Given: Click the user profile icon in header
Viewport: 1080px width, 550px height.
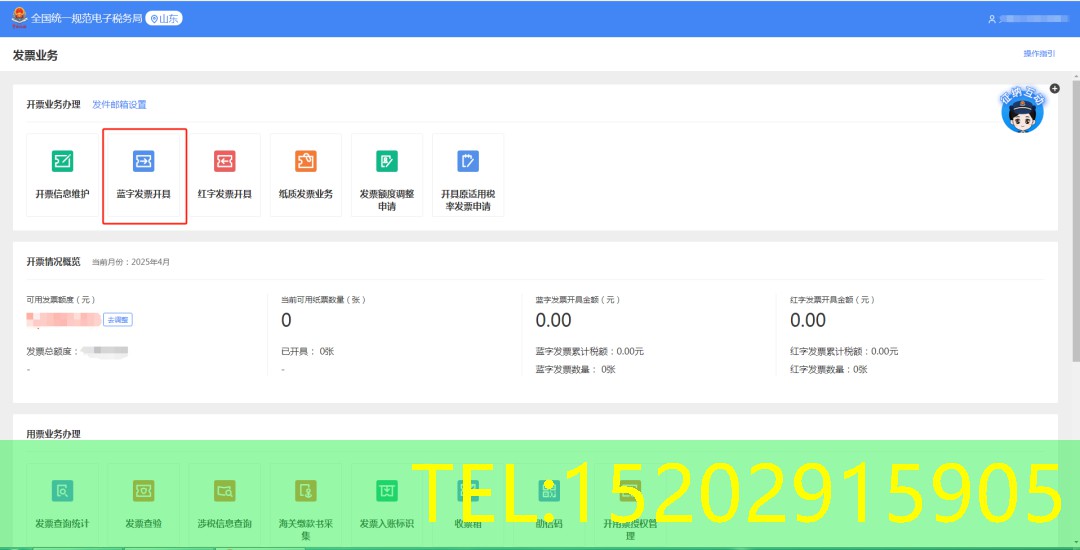Looking at the screenshot, I should [x=992, y=19].
